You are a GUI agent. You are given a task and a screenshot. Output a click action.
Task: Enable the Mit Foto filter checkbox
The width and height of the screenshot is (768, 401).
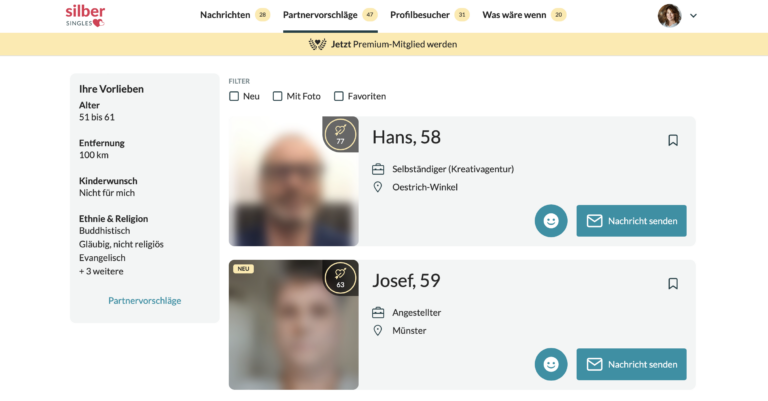pos(277,96)
